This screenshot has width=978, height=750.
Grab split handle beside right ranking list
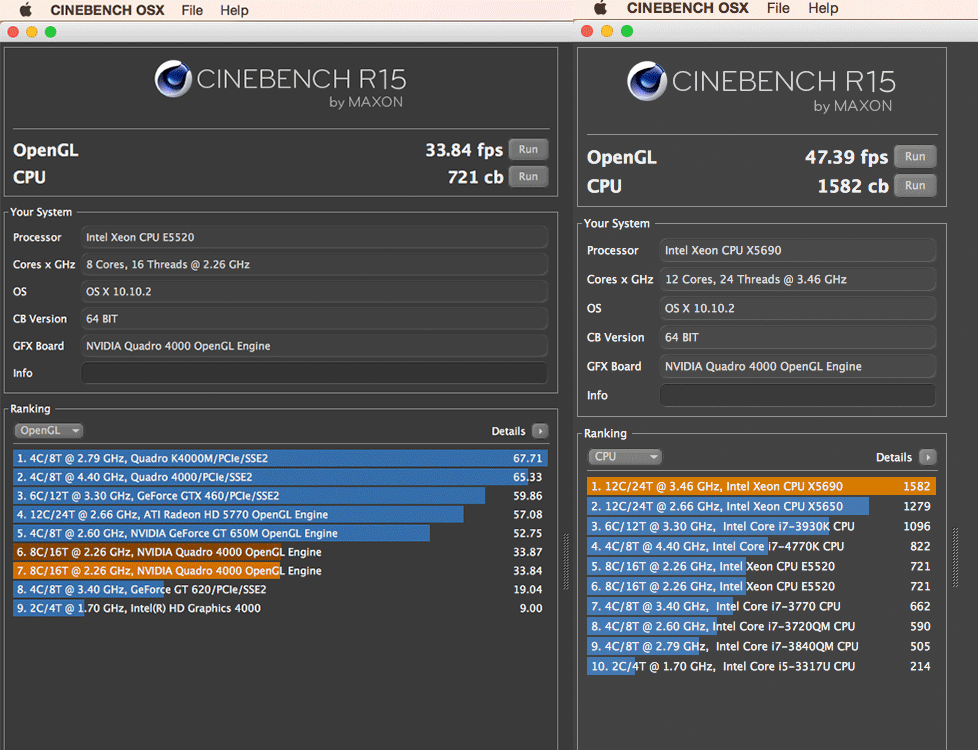pos(955,557)
